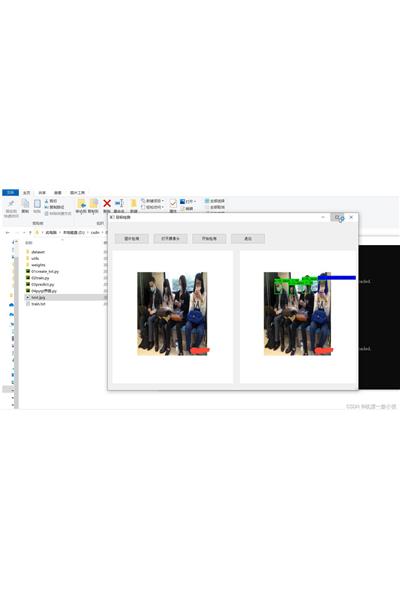The image size is (400, 600).
Task: Click the Copy to folder icon
Action: click(x=94, y=204)
